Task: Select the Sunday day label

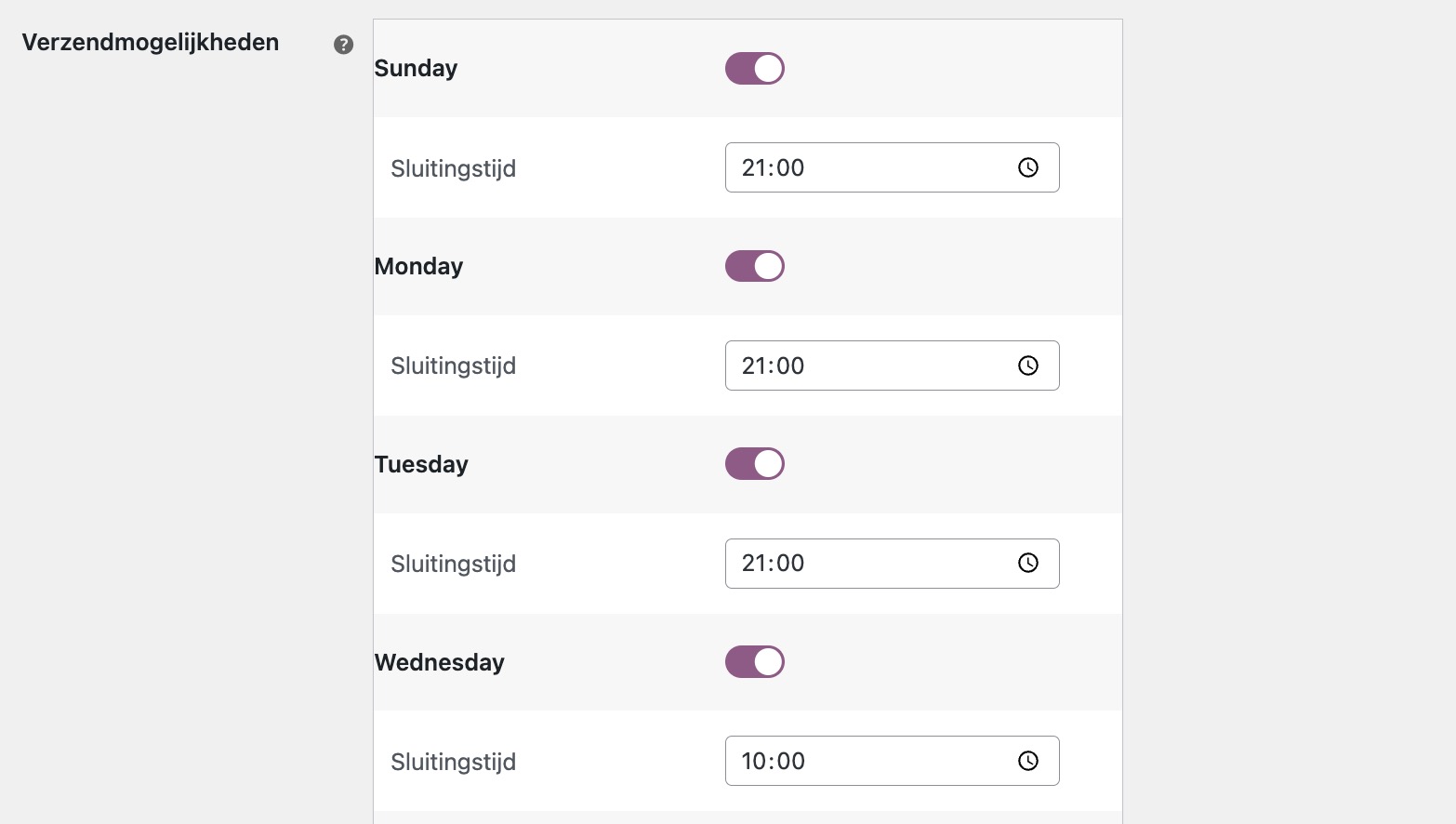Action: 416,68
